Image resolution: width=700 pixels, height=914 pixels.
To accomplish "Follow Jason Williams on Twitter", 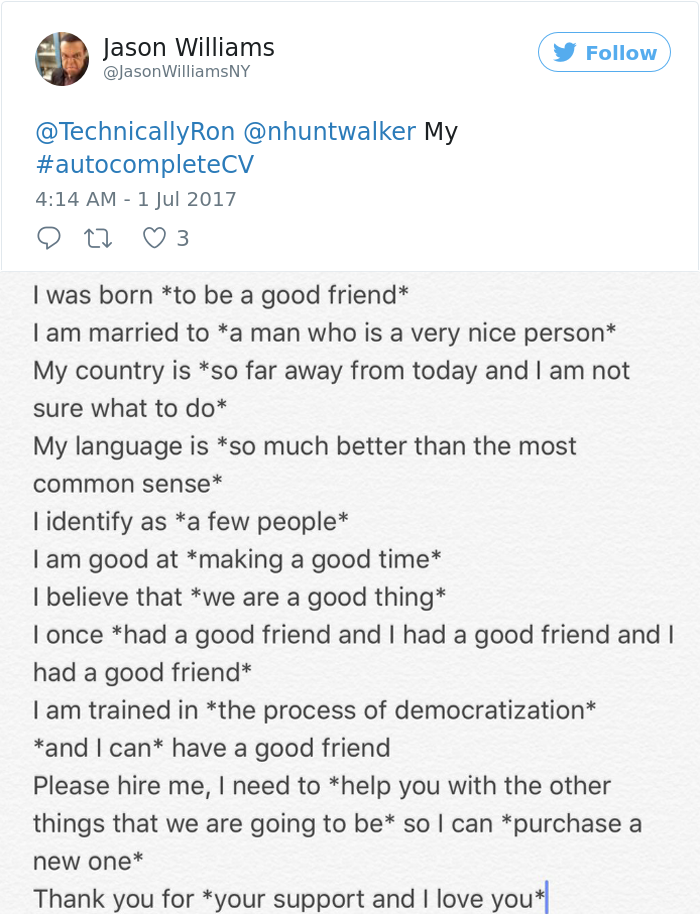I will 604,52.
